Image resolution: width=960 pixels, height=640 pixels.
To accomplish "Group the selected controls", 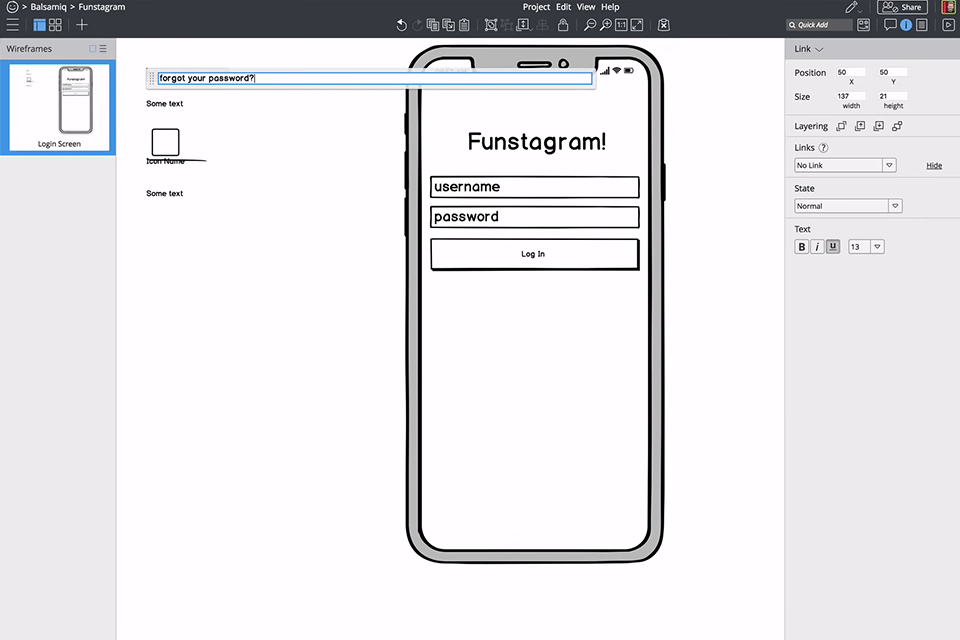I will (x=490, y=25).
